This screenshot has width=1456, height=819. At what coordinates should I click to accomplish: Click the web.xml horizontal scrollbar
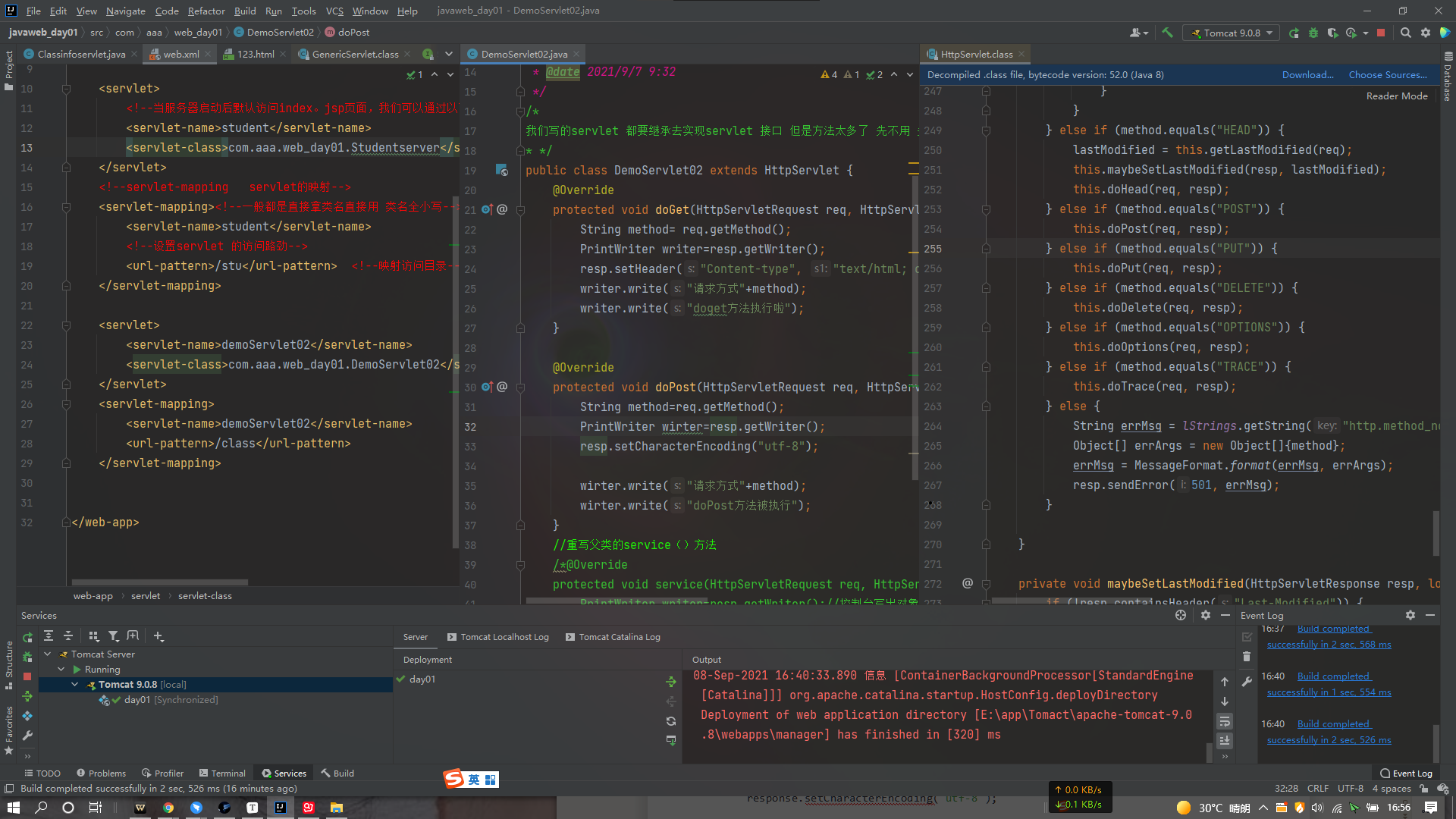click(x=159, y=582)
